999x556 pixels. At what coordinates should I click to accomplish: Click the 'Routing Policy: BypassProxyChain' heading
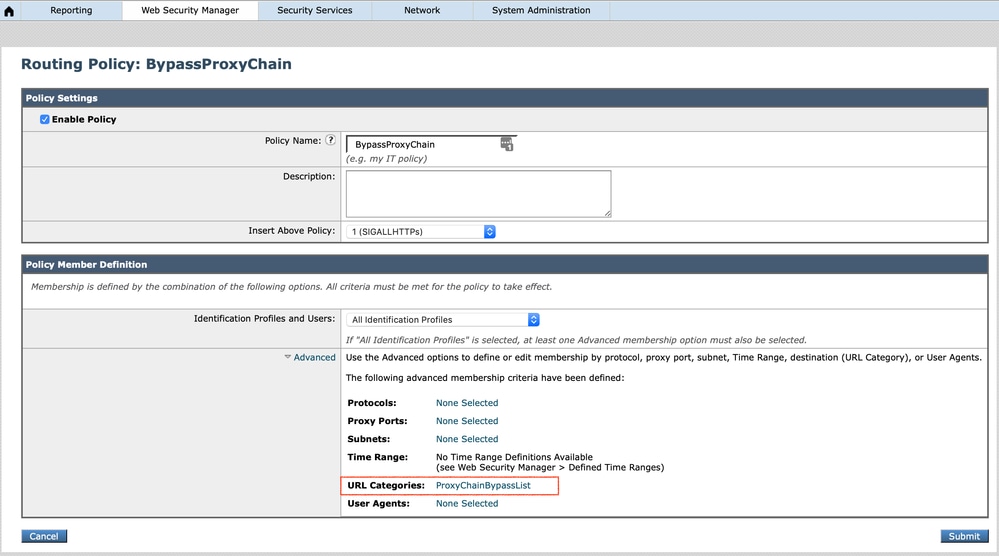coord(156,64)
